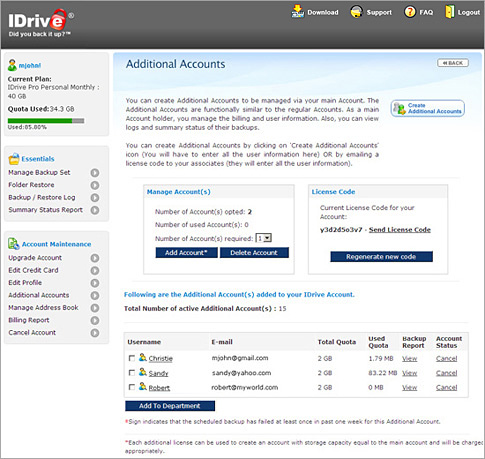Open the Robert username link
The width and height of the screenshot is (485, 459).
[159, 388]
